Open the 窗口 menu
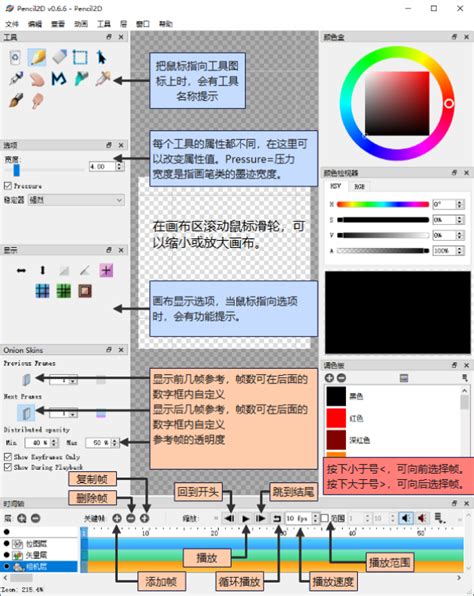Image resolution: width=474 pixels, height=596 pixels. click(x=143, y=24)
